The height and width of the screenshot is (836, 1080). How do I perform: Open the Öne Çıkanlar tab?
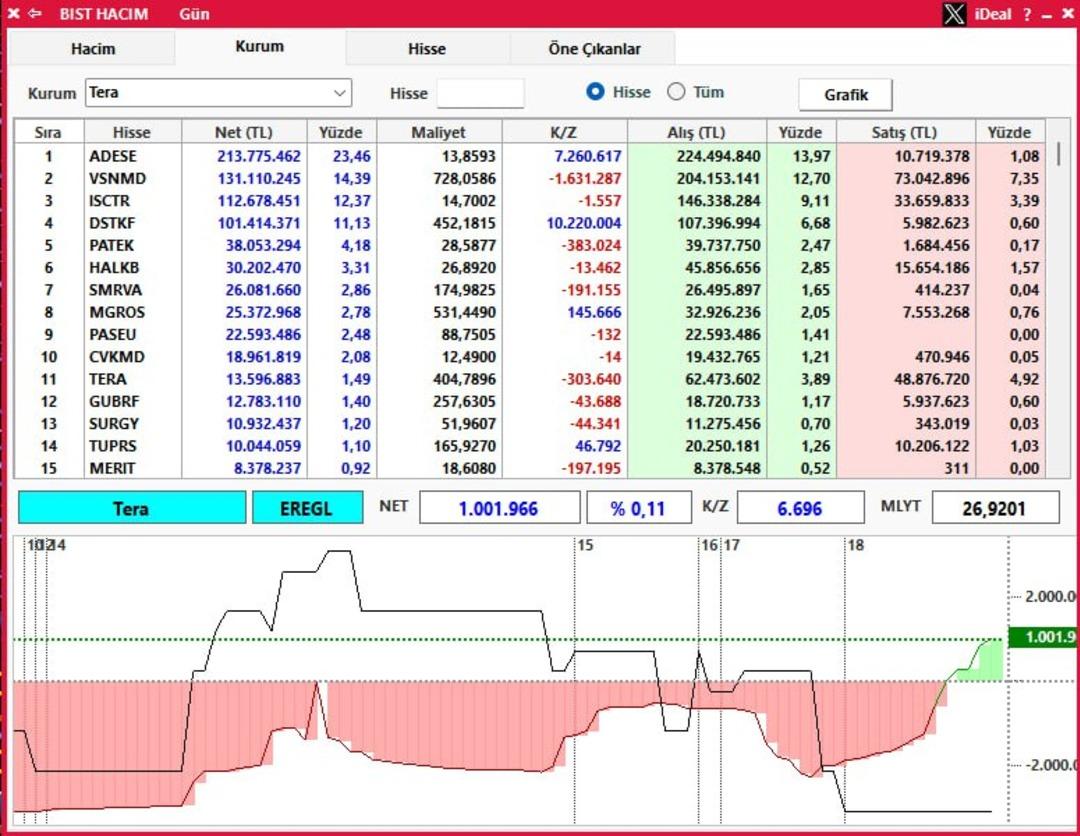(x=594, y=49)
